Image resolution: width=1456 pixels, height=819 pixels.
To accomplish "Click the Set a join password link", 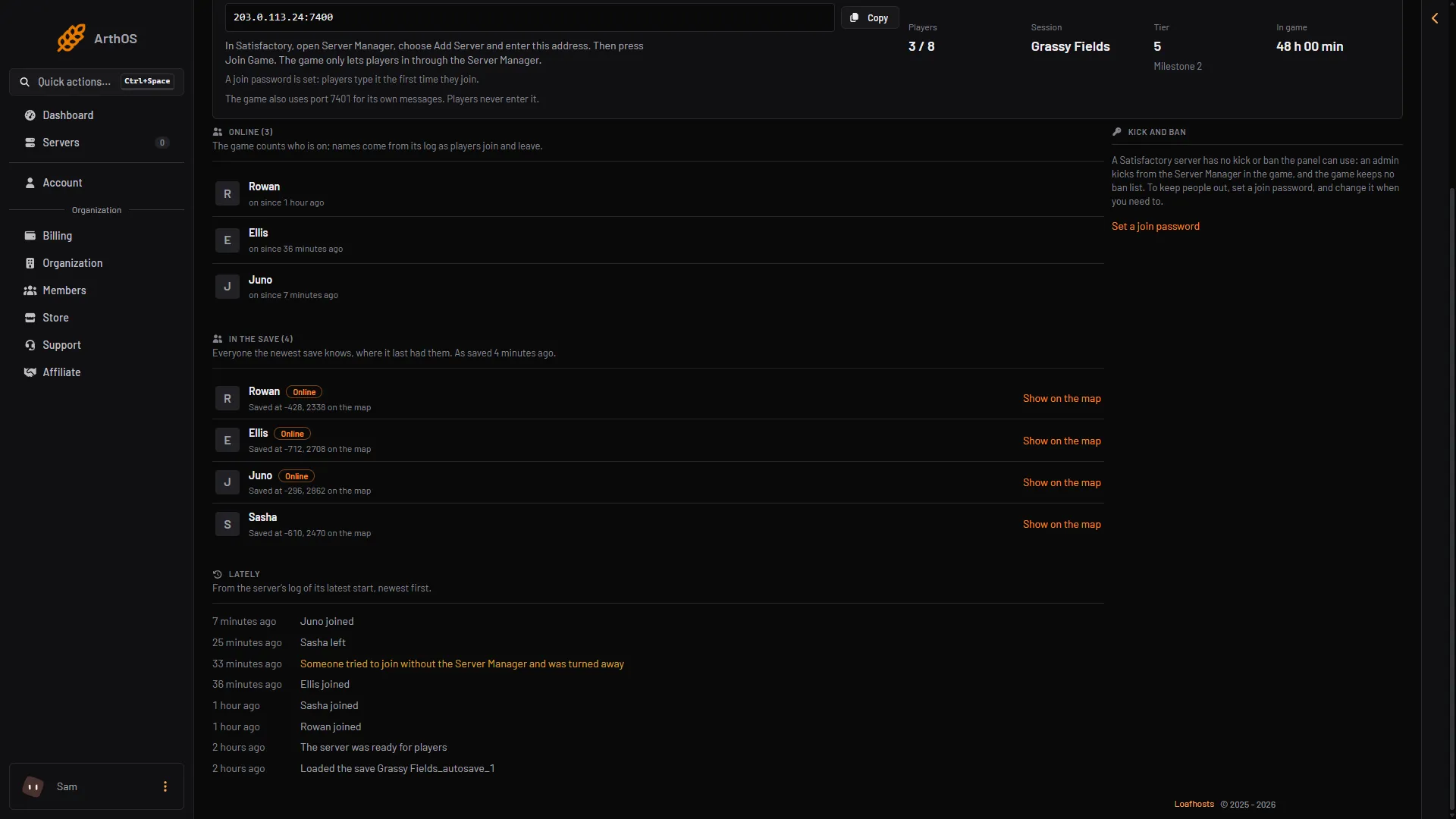I will pos(1155,226).
